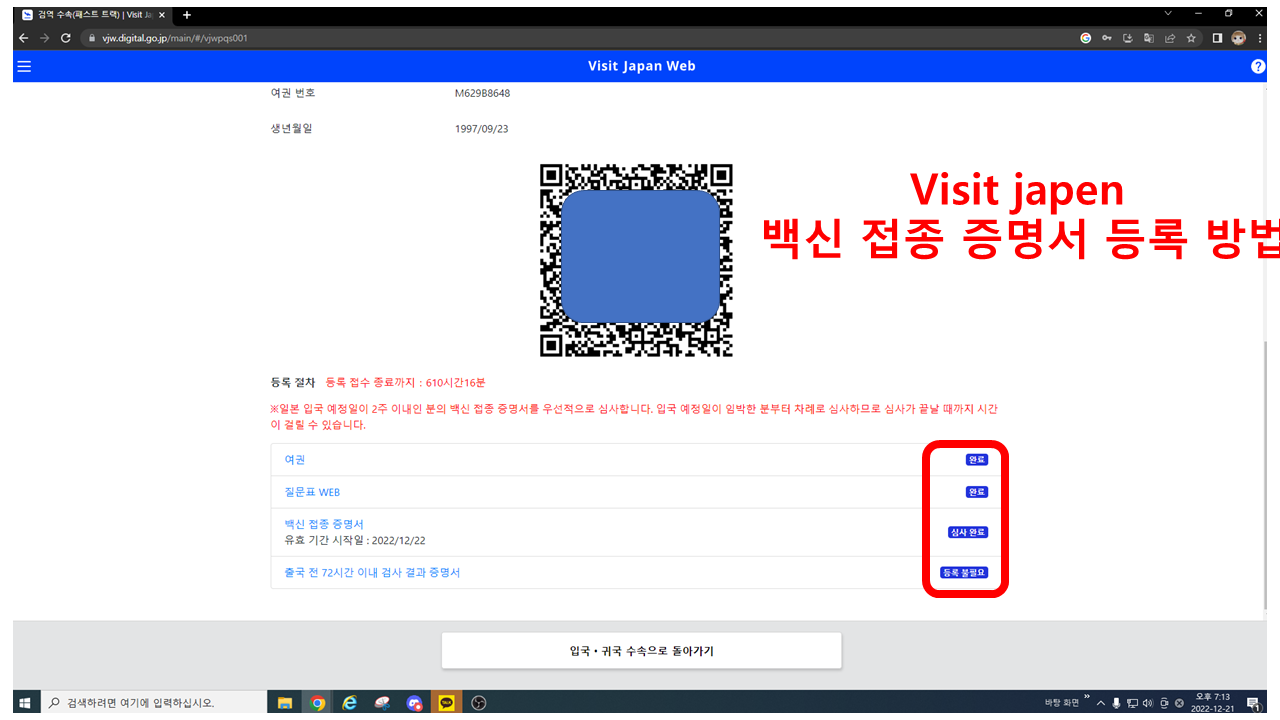
Task: Select the Visit Japan Web browser tab
Action: [95, 15]
